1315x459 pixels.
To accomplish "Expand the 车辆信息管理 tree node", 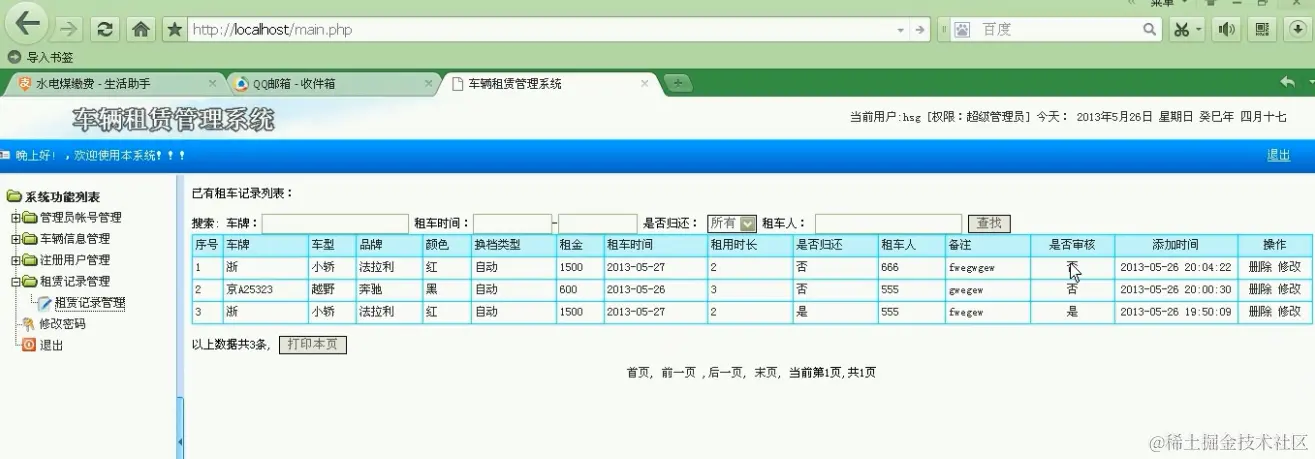I will point(16,239).
